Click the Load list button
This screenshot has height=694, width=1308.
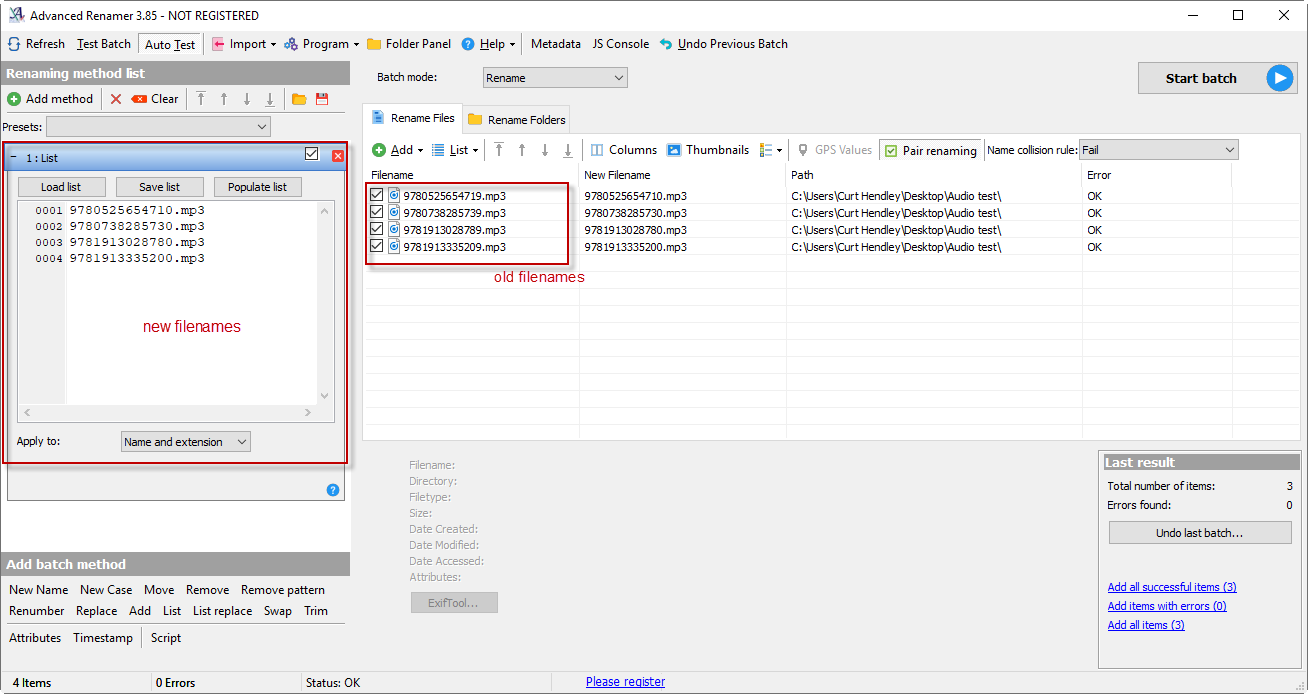pos(61,187)
